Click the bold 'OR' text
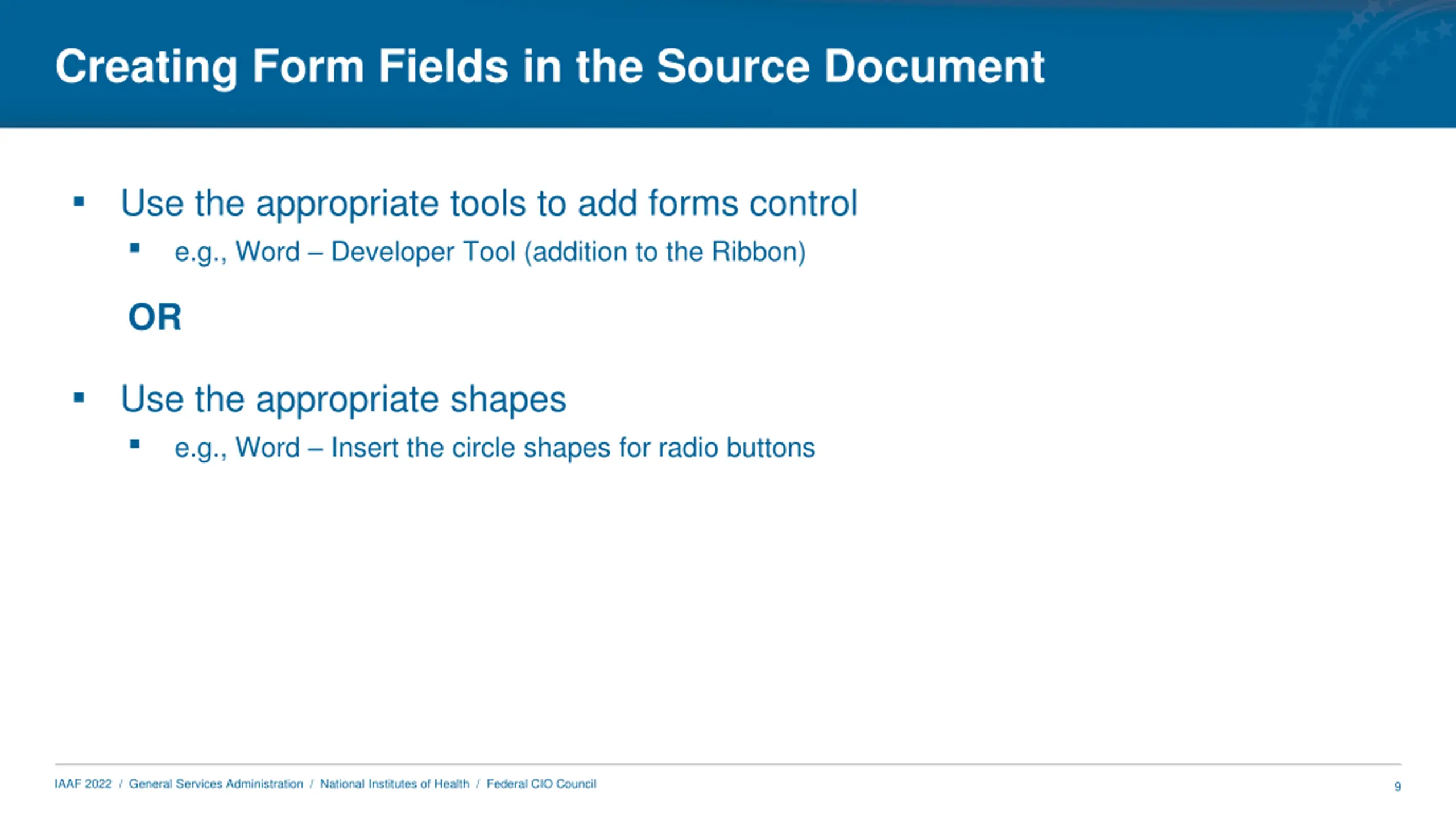The width and height of the screenshot is (1456, 819). [x=155, y=317]
